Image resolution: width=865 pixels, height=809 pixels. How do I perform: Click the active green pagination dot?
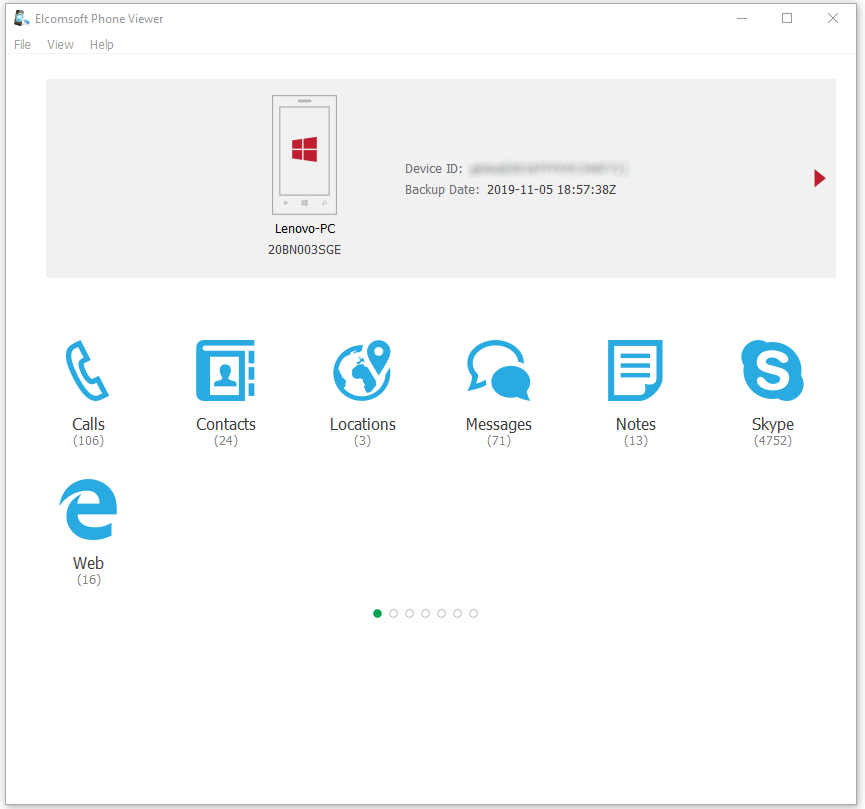point(377,613)
